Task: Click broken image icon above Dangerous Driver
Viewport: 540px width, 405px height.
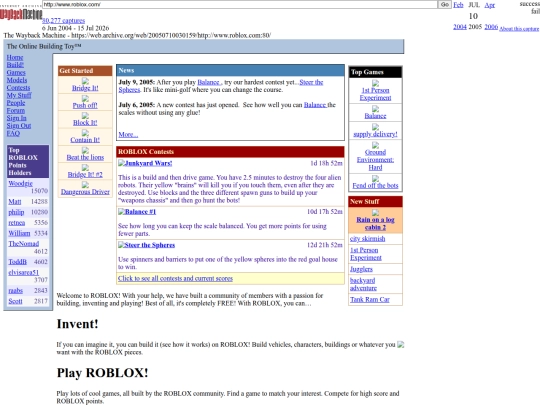Action: tap(85, 185)
